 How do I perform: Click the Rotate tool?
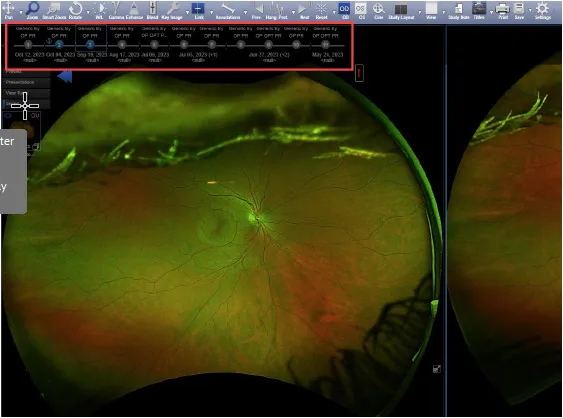click(x=75, y=9)
